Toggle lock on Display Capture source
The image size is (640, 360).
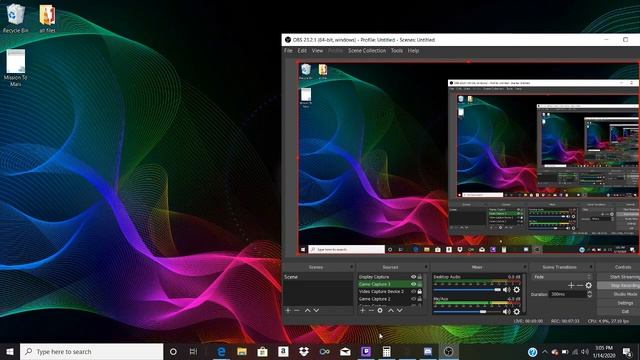[x=420, y=277]
